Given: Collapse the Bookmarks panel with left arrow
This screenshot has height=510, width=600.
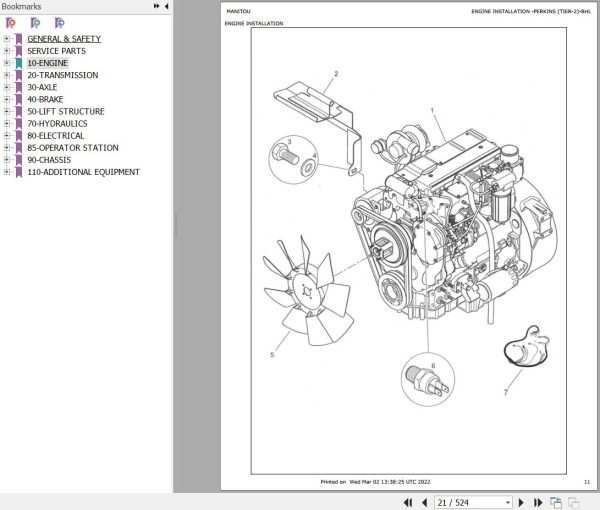Looking at the screenshot, I should click(166, 6).
